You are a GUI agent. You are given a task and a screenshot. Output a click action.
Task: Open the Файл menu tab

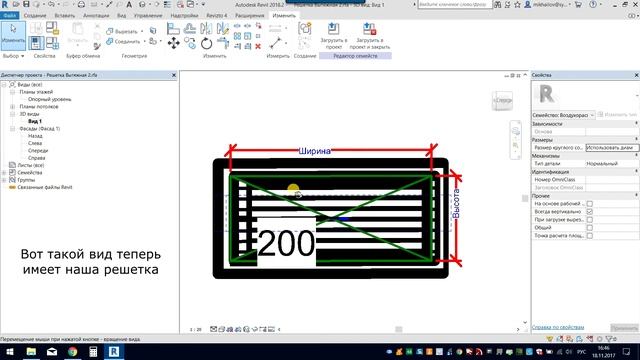point(9,16)
